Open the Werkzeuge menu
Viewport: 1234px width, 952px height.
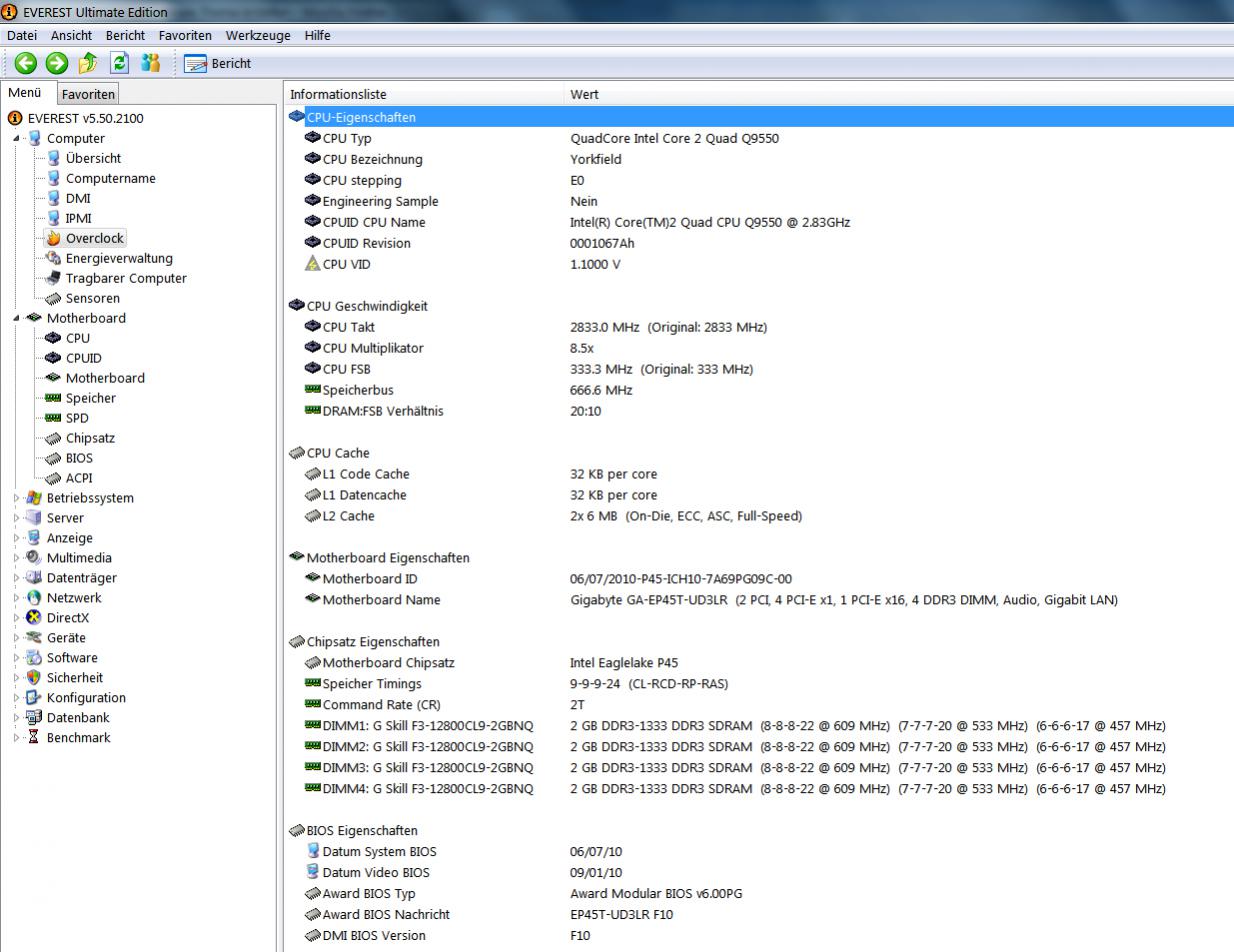click(x=258, y=35)
